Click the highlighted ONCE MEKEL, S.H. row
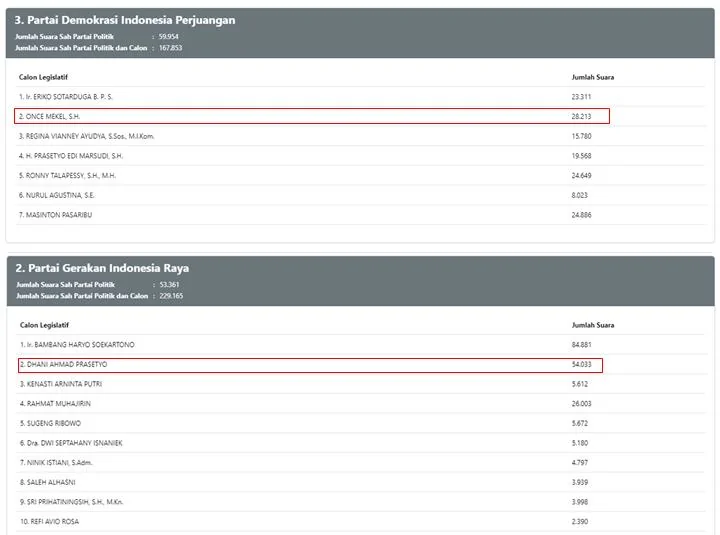The height and width of the screenshot is (535, 720). [312, 116]
